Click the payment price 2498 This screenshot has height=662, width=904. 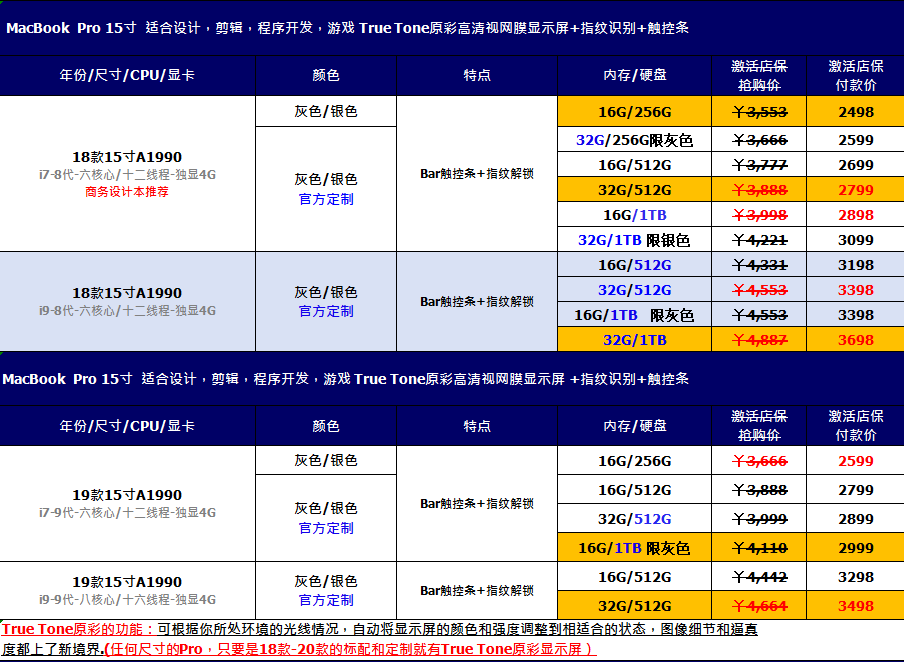(856, 112)
